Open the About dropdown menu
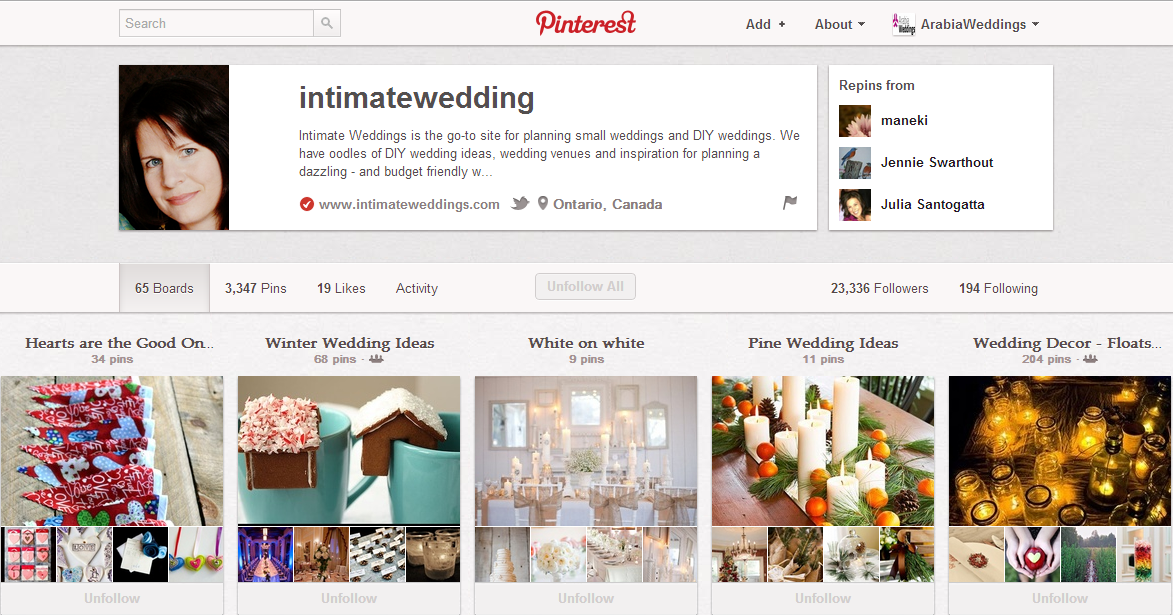This screenshot has height=615, width=1173. (839, 24)
